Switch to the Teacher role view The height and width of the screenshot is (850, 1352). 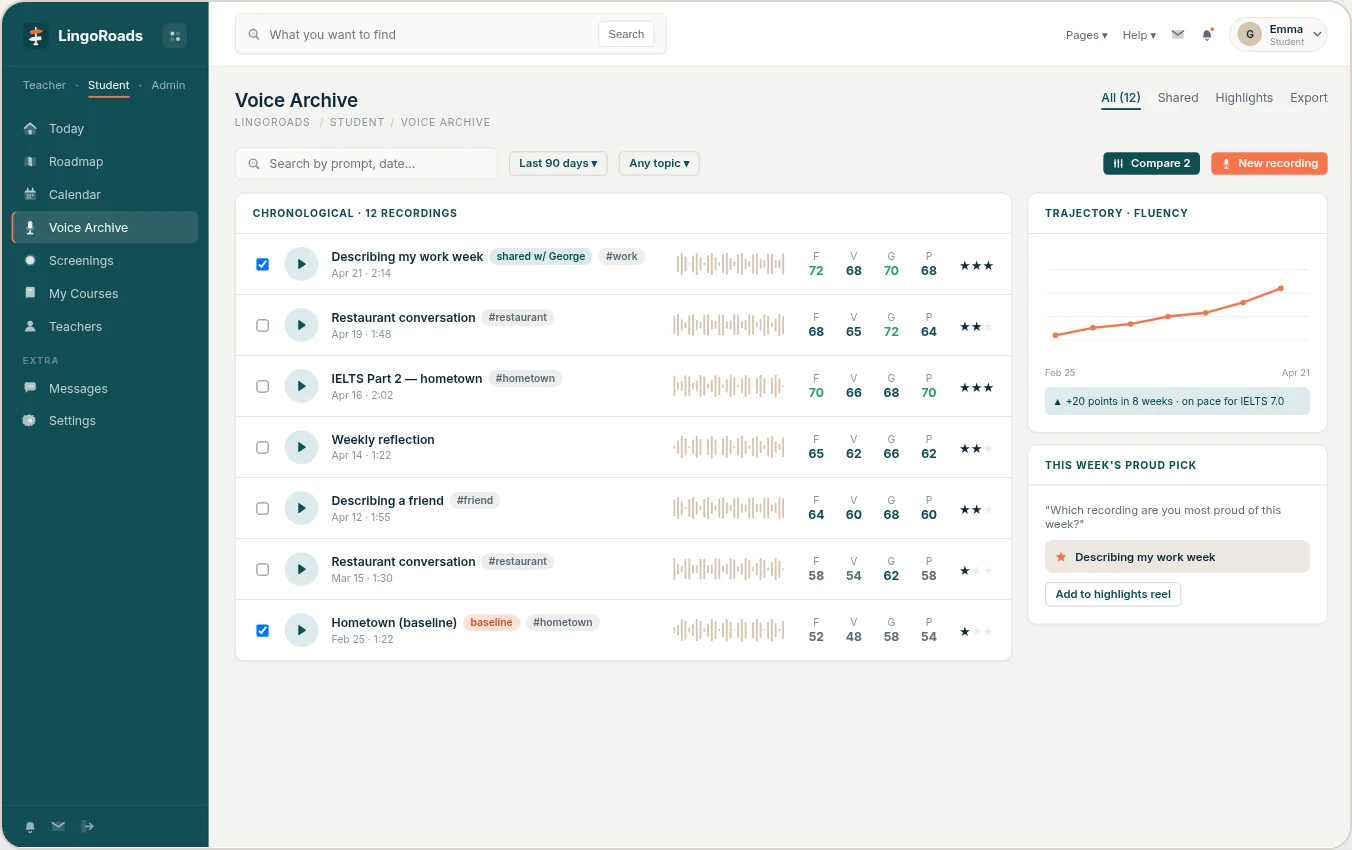44,85
